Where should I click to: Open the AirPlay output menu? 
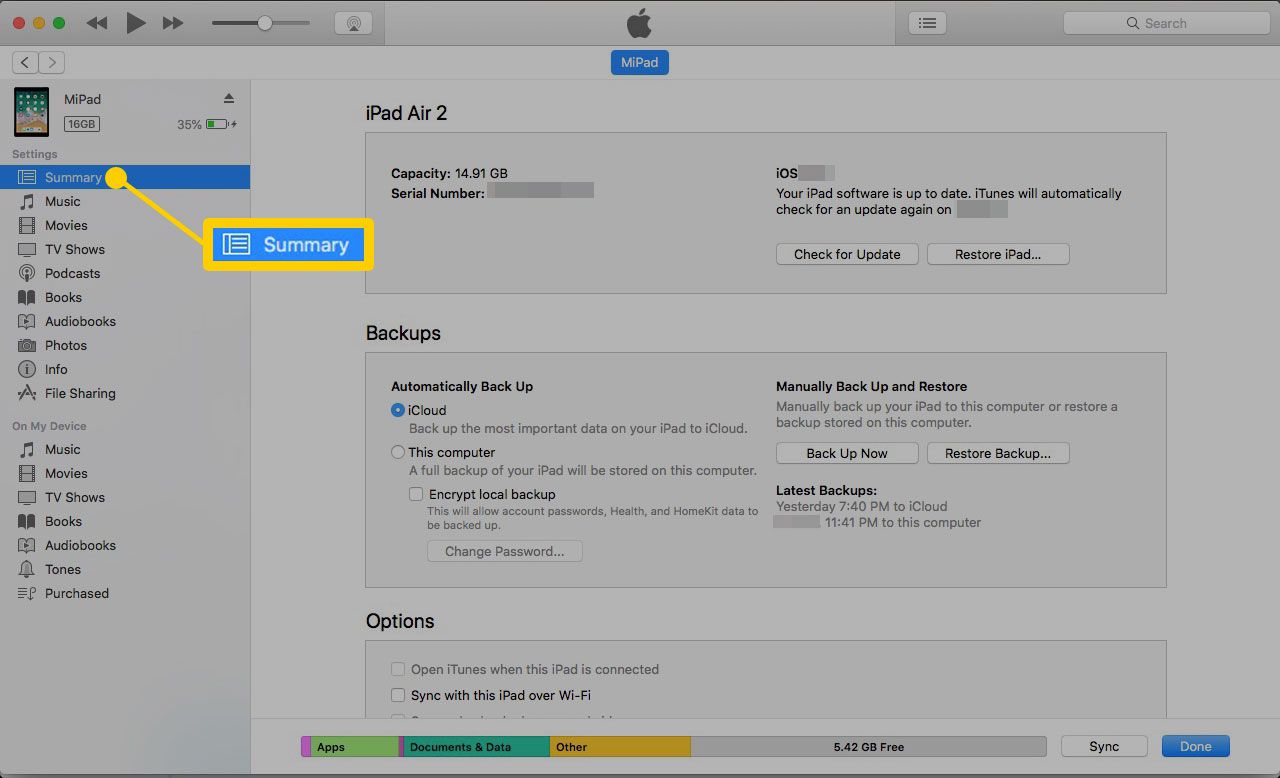coord(353,23)
